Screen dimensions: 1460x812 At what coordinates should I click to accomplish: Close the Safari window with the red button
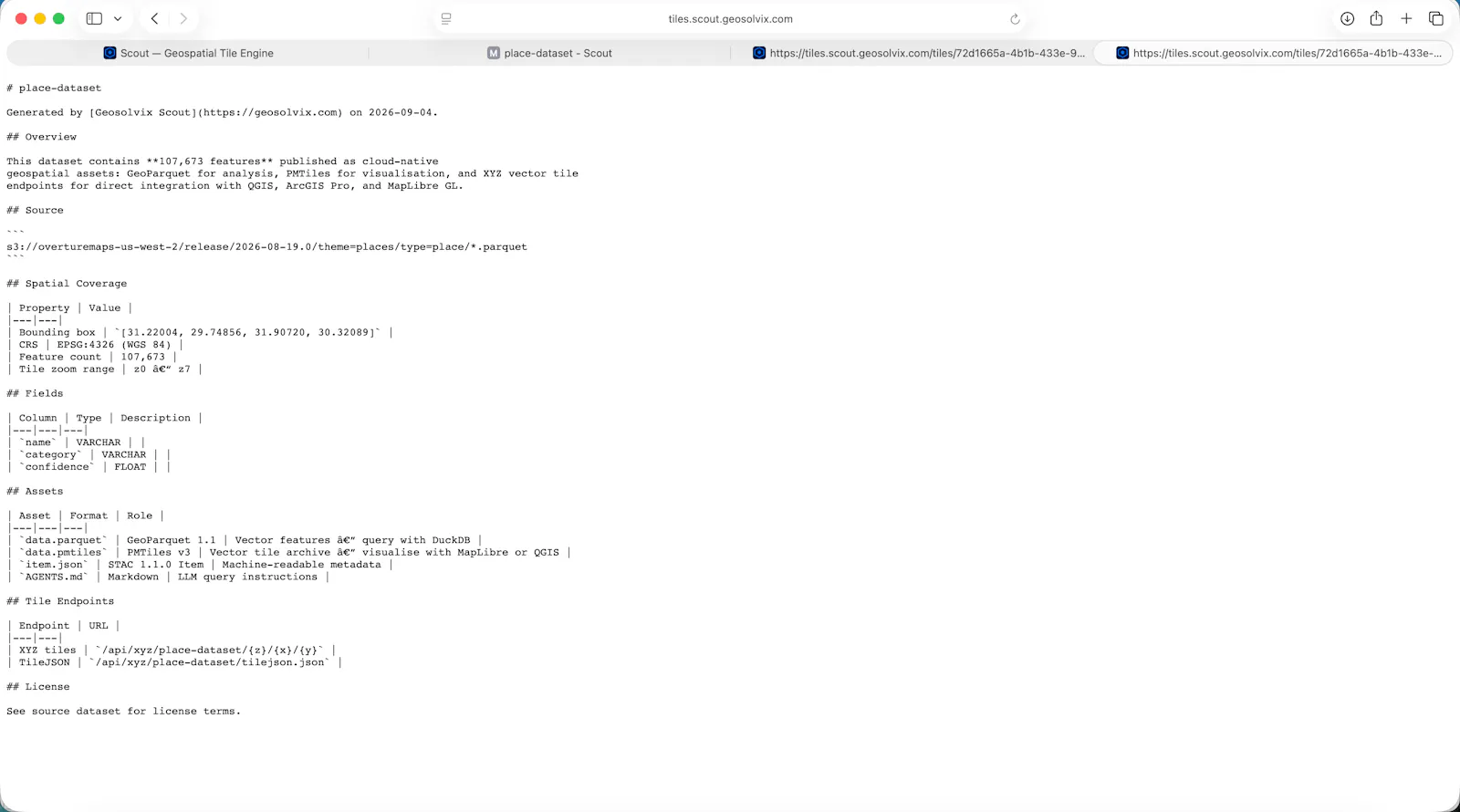point(21,18)
